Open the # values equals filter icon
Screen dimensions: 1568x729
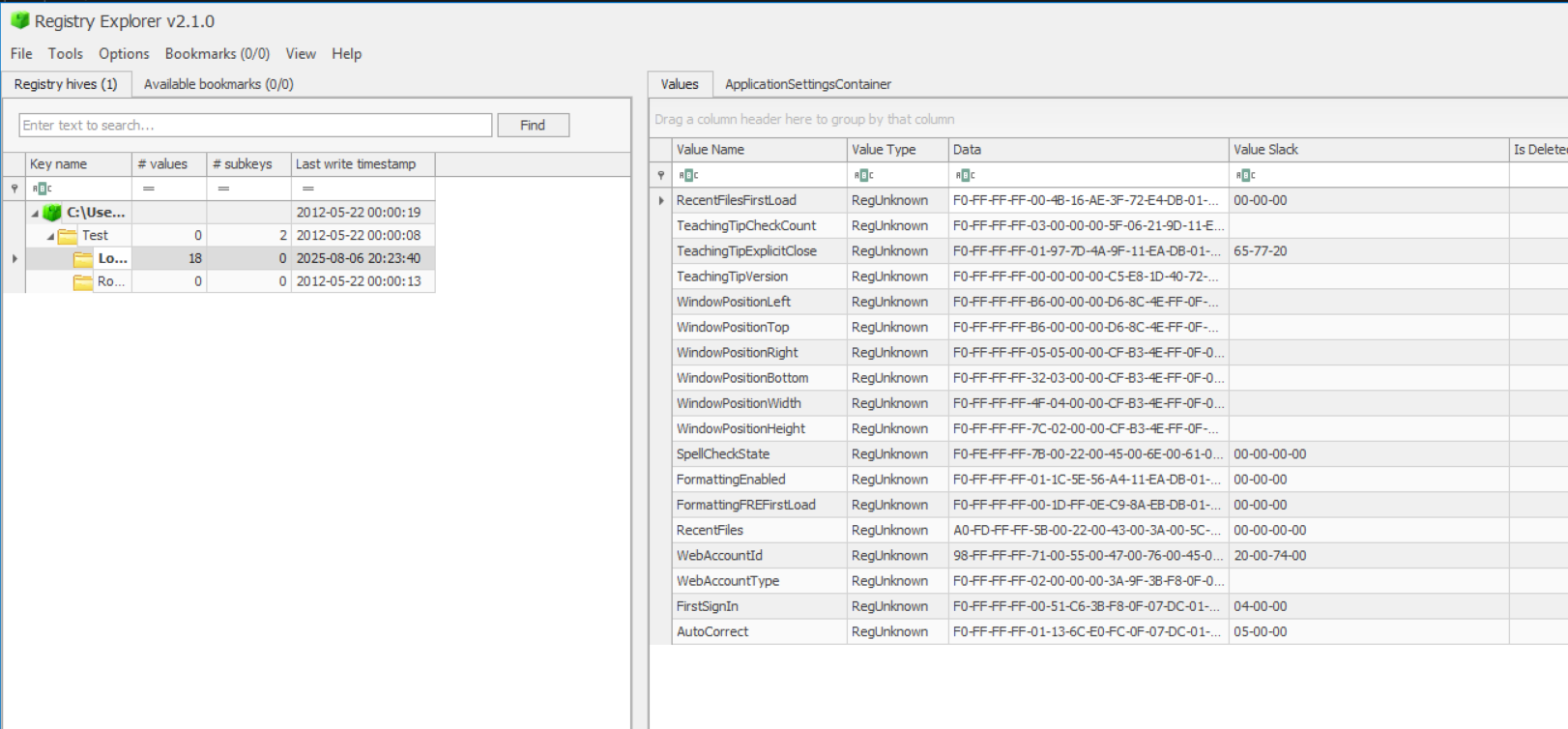tap(149, 189)
